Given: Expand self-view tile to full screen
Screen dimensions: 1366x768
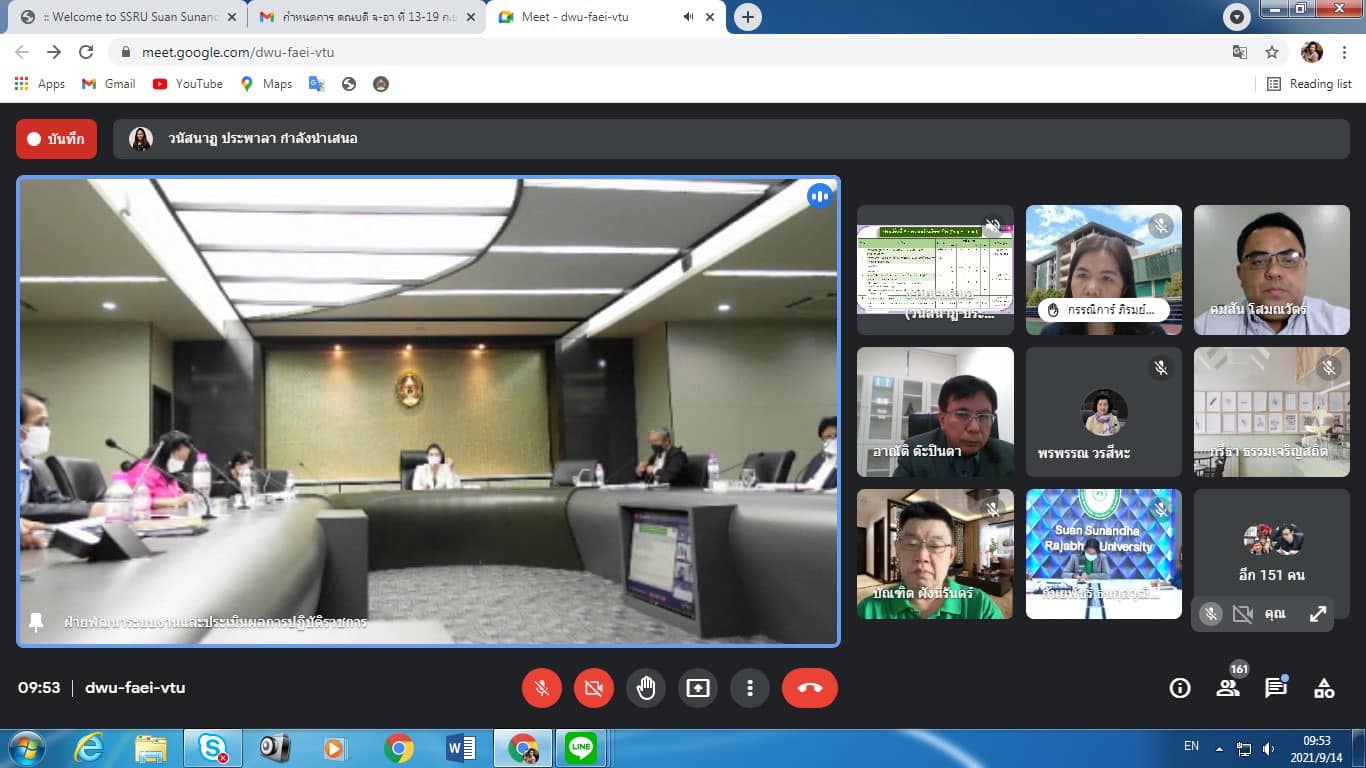Looking at the screenshot, I should point(1318,615).
